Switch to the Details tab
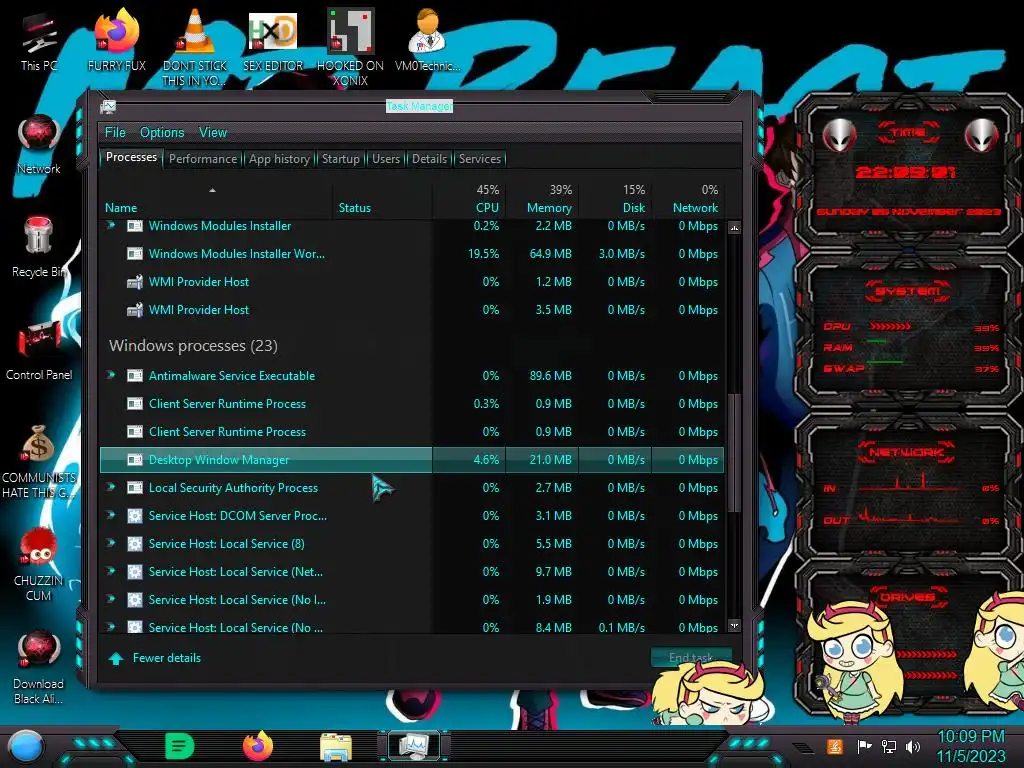 [429, 159]
